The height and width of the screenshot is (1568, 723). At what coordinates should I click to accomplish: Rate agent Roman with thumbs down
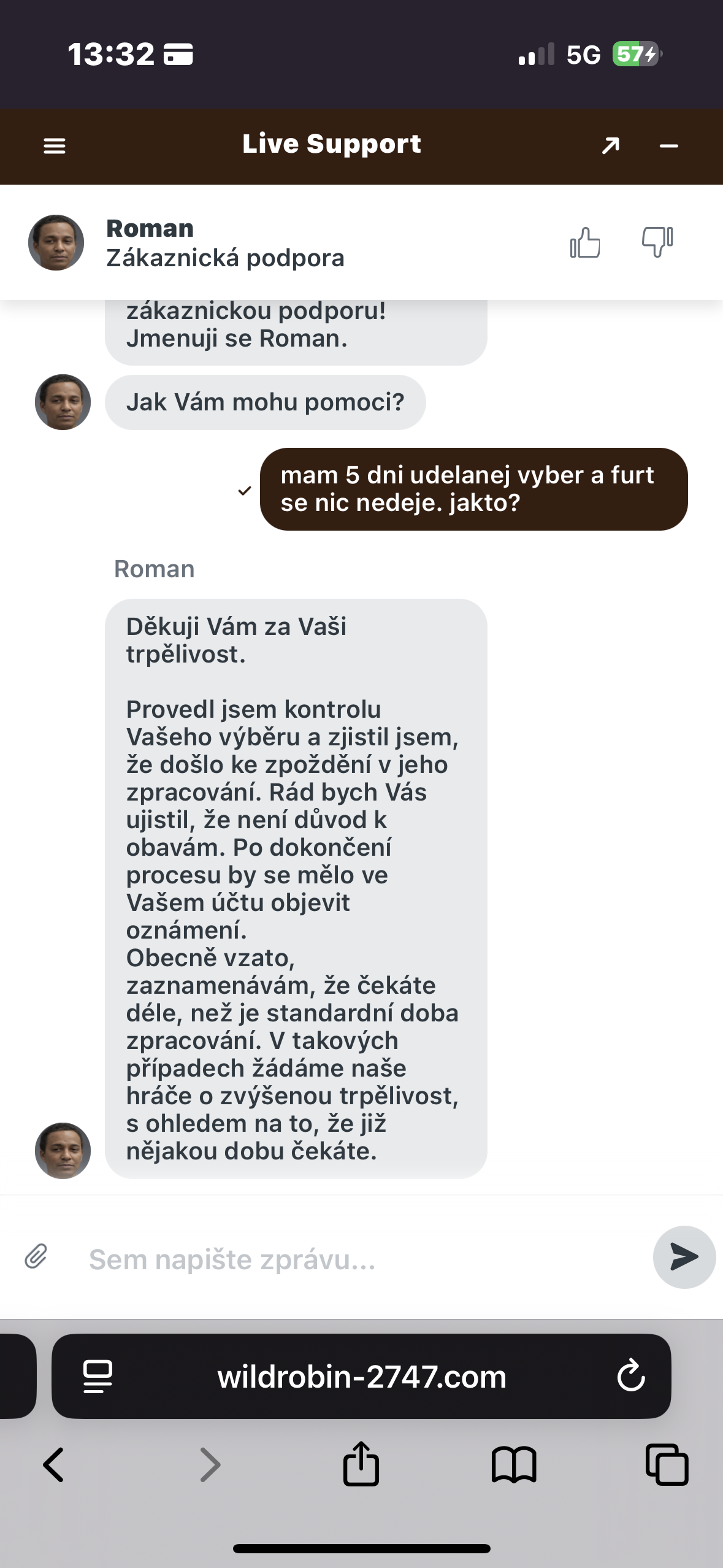(657, 242)
